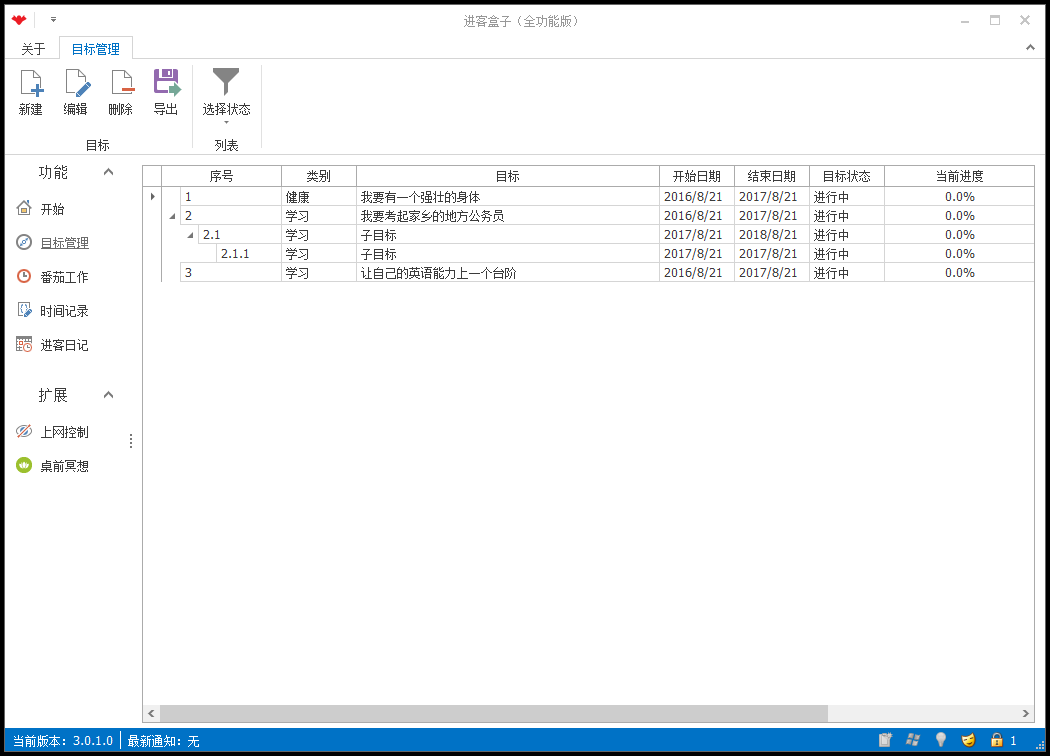Collapse the 功能 section with its chevron

coord(108,171)
